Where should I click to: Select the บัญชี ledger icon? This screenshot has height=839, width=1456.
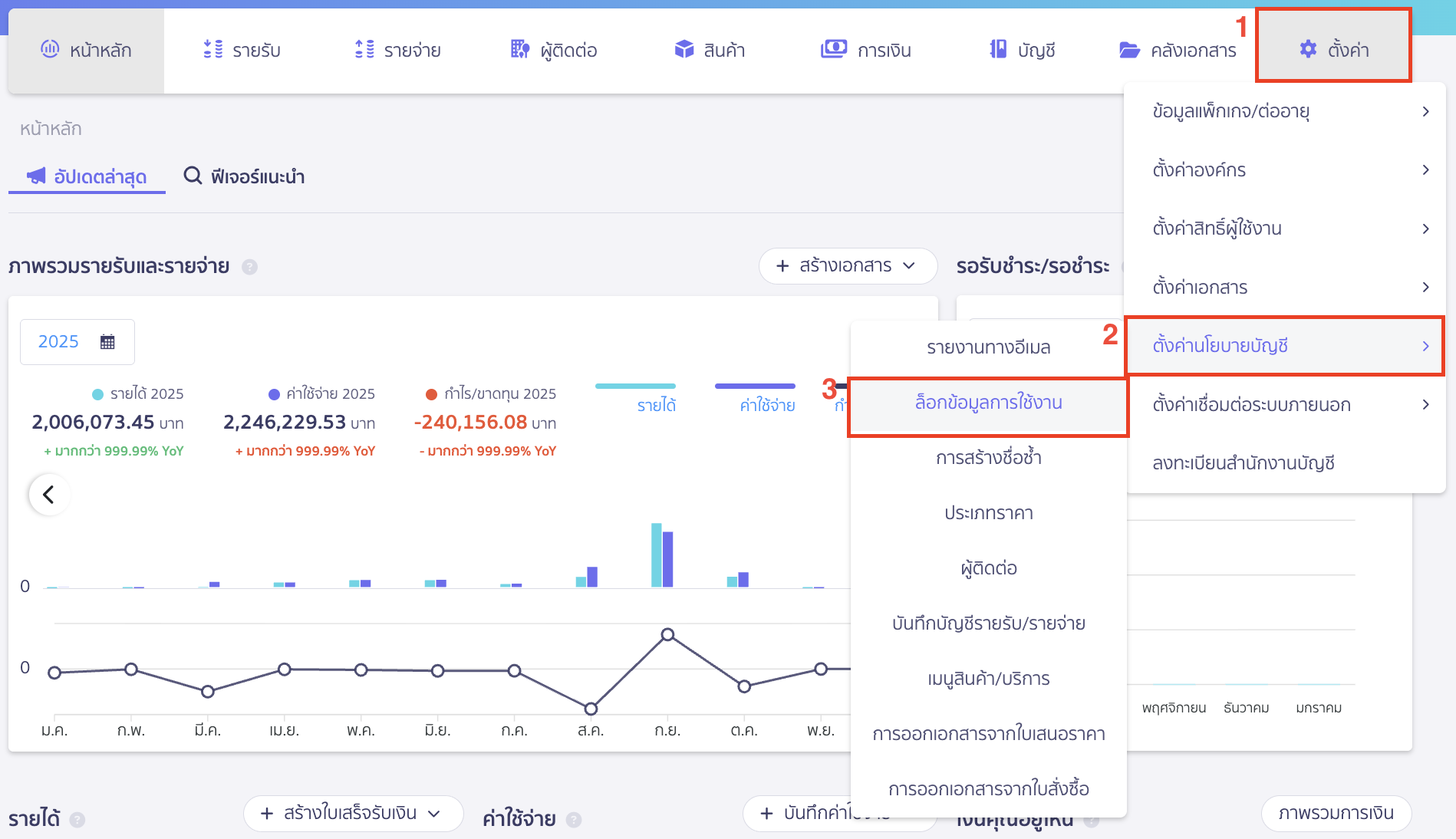998,49
